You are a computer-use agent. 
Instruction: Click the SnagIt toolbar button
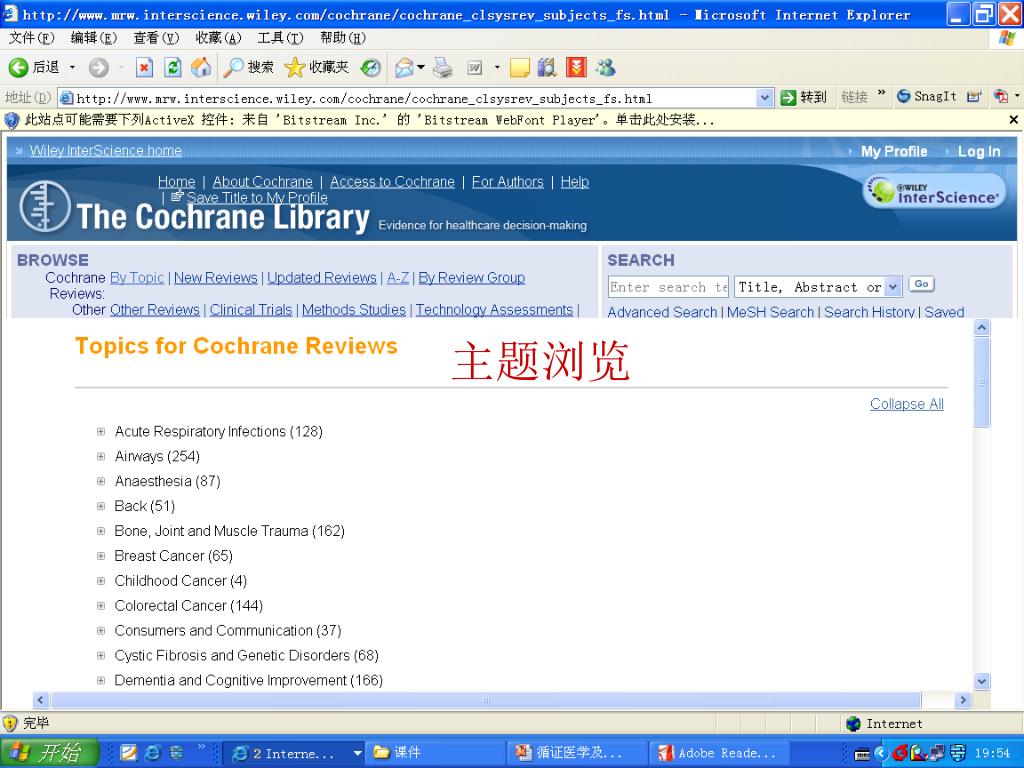point(927,97)
